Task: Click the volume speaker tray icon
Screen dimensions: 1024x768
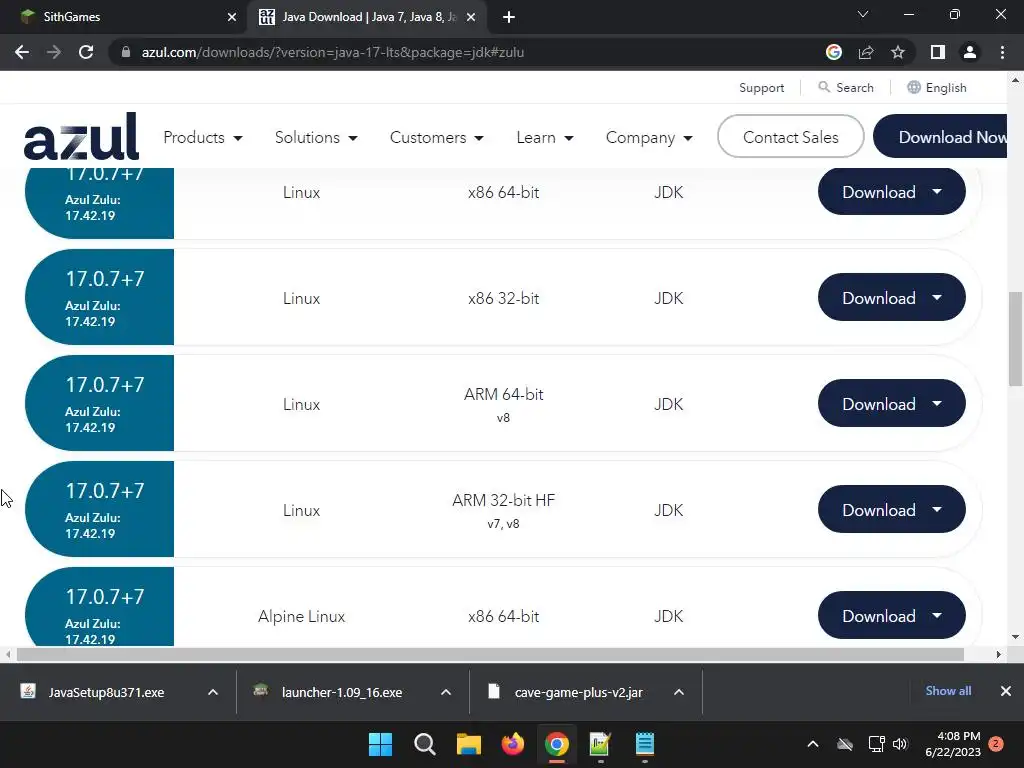Action: pyautogui.click(x=900, y=744)
